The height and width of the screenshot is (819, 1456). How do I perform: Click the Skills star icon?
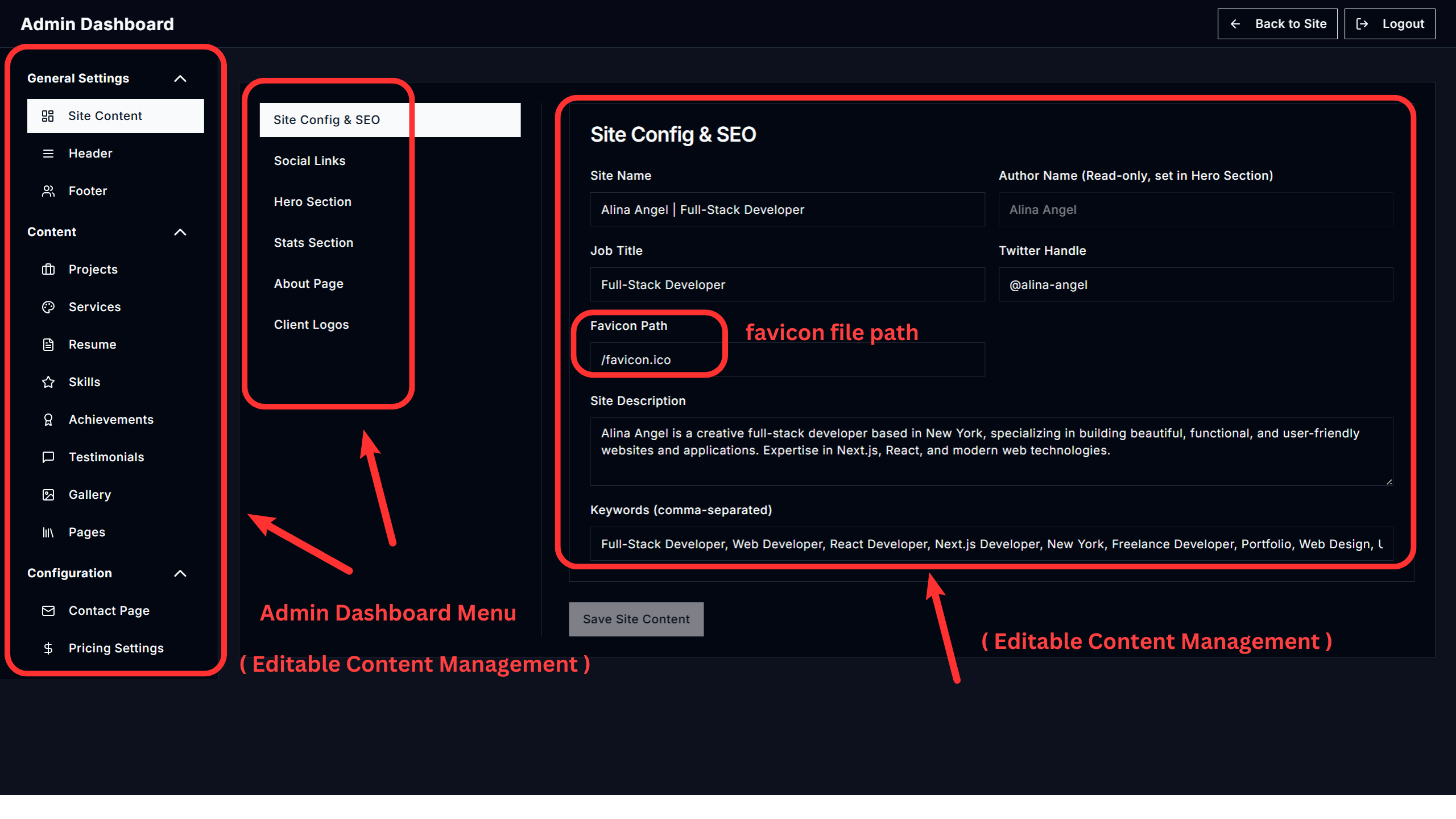(48, 382)
